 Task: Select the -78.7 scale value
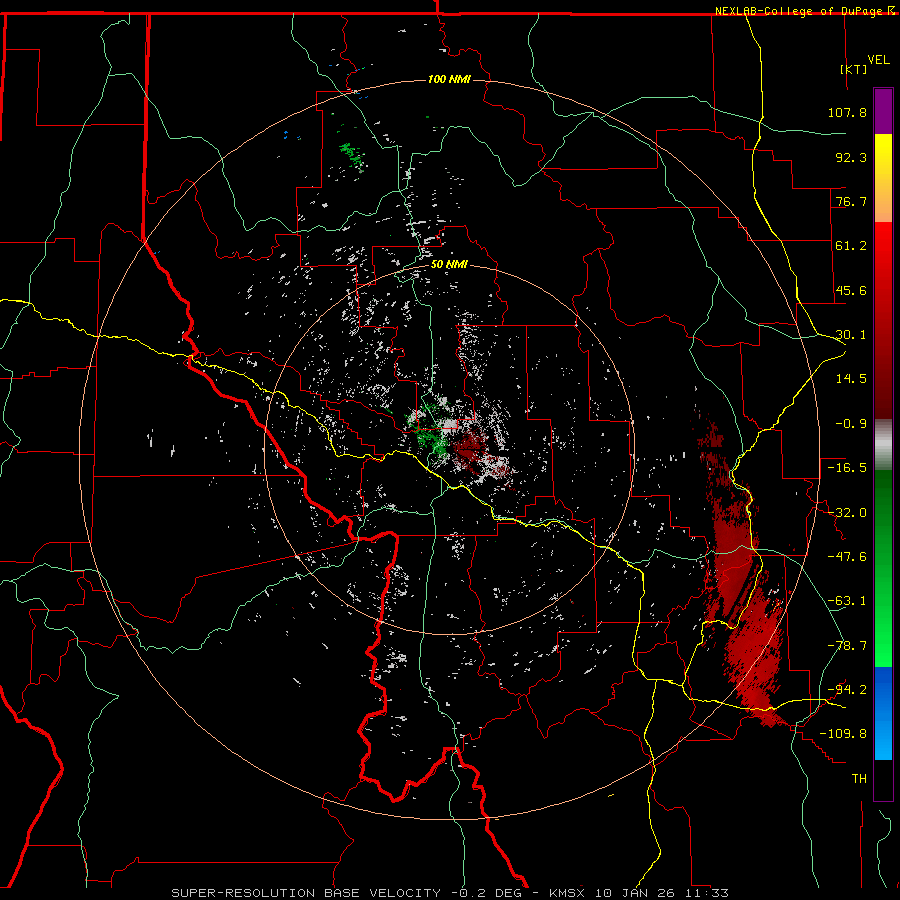[x=847, y=646]
